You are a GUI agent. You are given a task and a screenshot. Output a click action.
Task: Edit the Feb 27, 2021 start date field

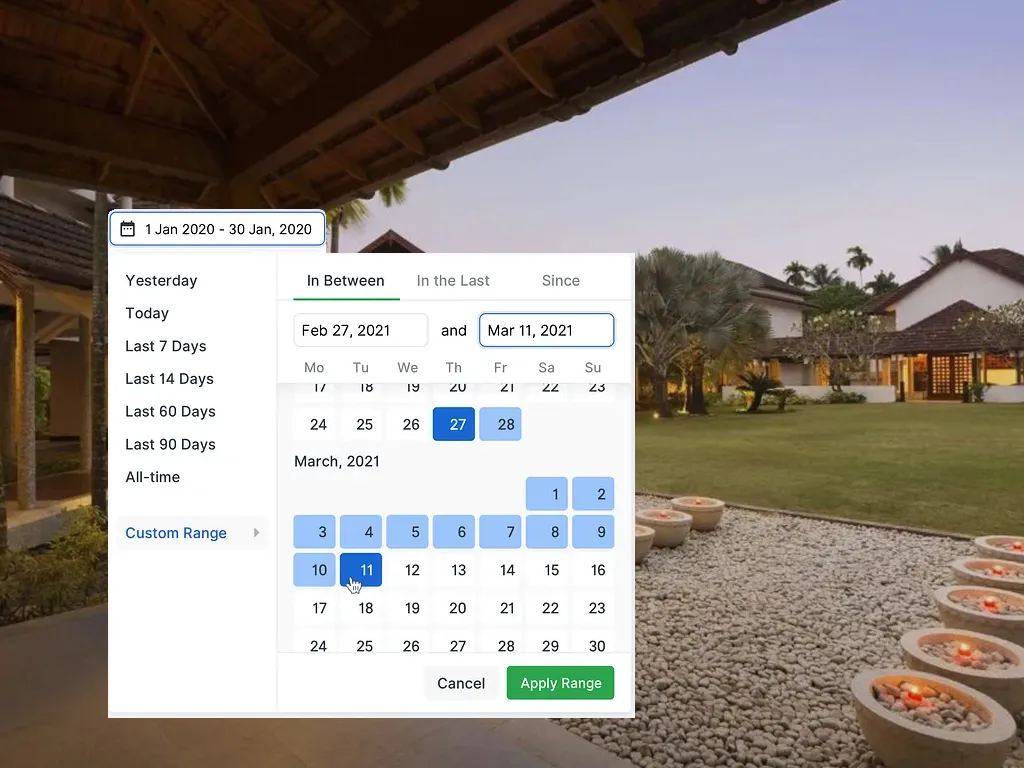tap(360, 330)
